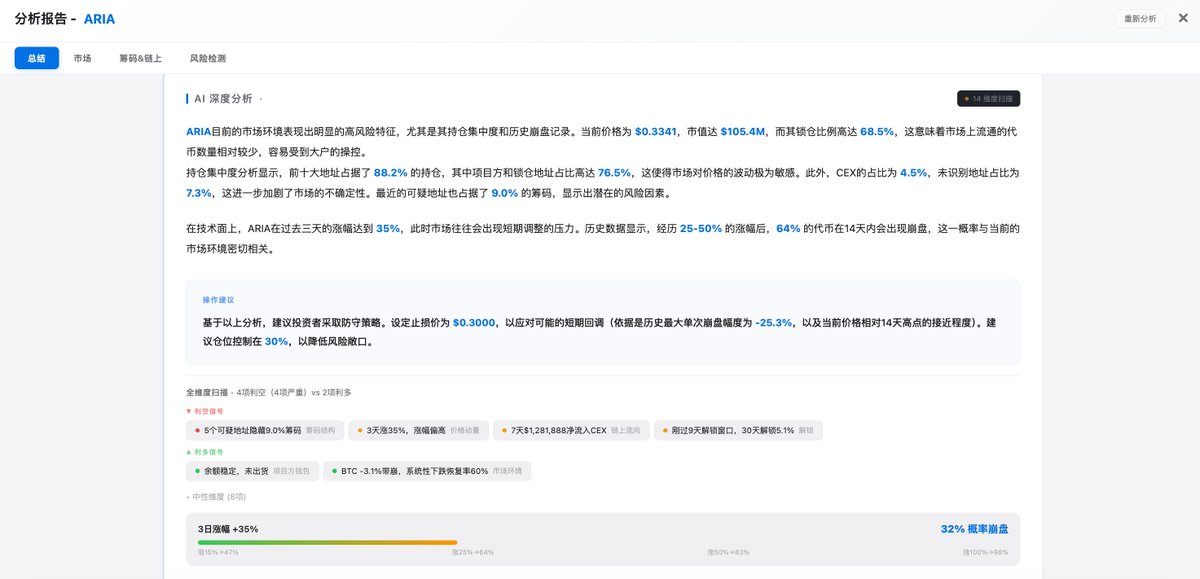Viewport: 1200px width, 579px height.
Task: Select the 3天涨35%，涨幅偏高 chip
Action: [x=419, y=430]
